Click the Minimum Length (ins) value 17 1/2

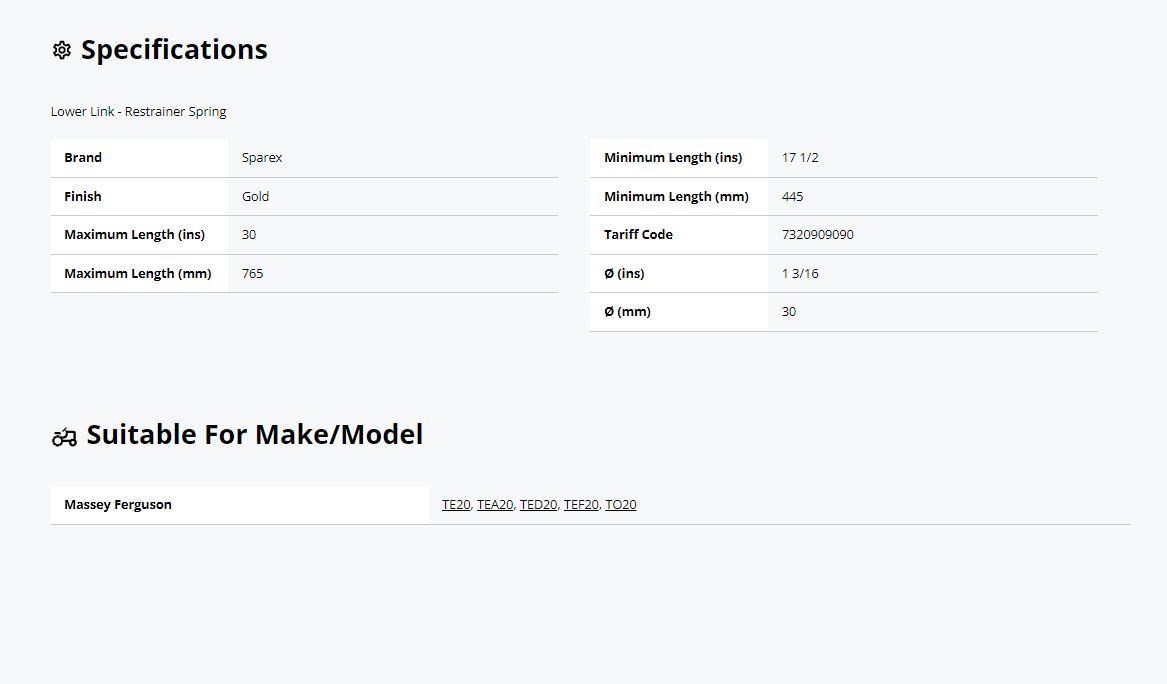[800, 158]
